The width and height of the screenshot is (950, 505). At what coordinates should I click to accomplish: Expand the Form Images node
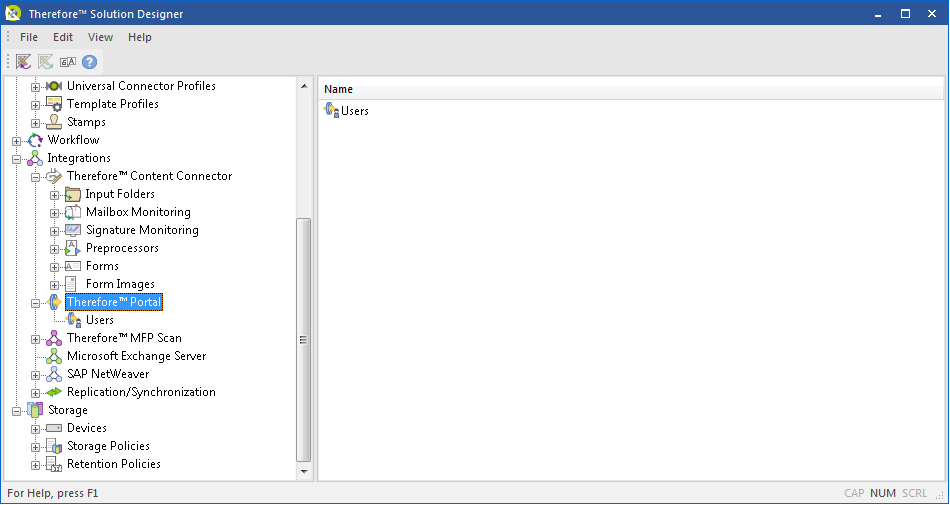coord(54,285)
